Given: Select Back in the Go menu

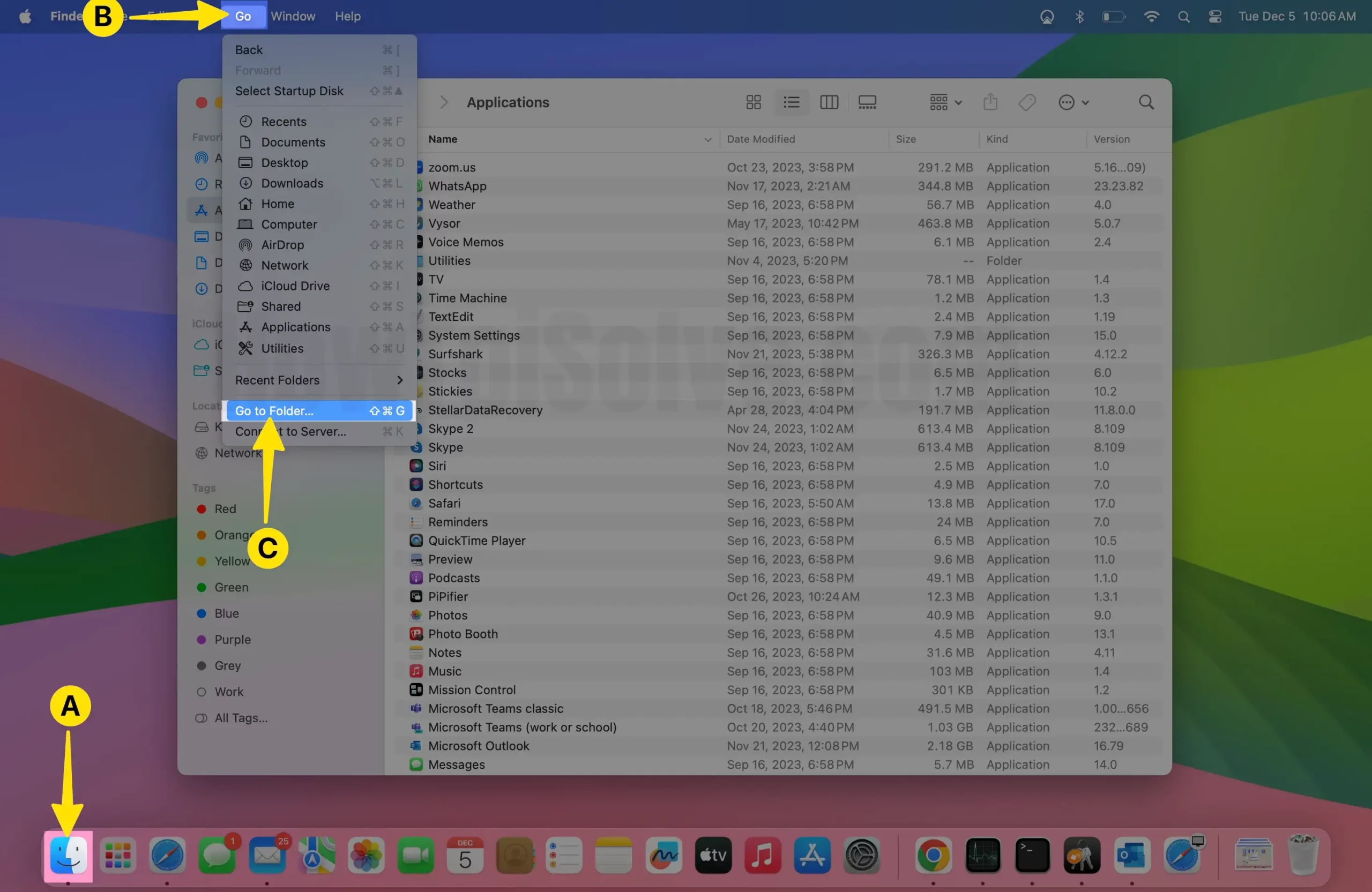Looking at the screenshot, I should [319, 50].
